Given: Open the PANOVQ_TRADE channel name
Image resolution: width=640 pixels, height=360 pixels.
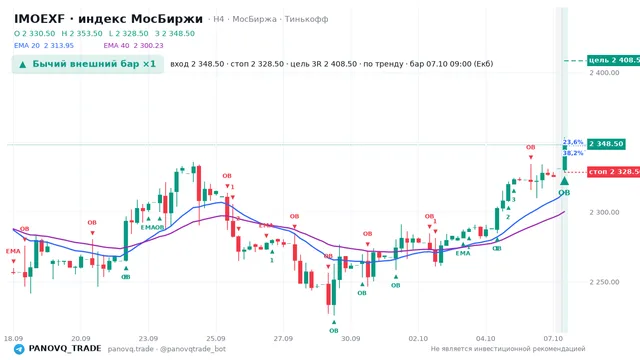Looking at the screenshot, I should (65, 349).
